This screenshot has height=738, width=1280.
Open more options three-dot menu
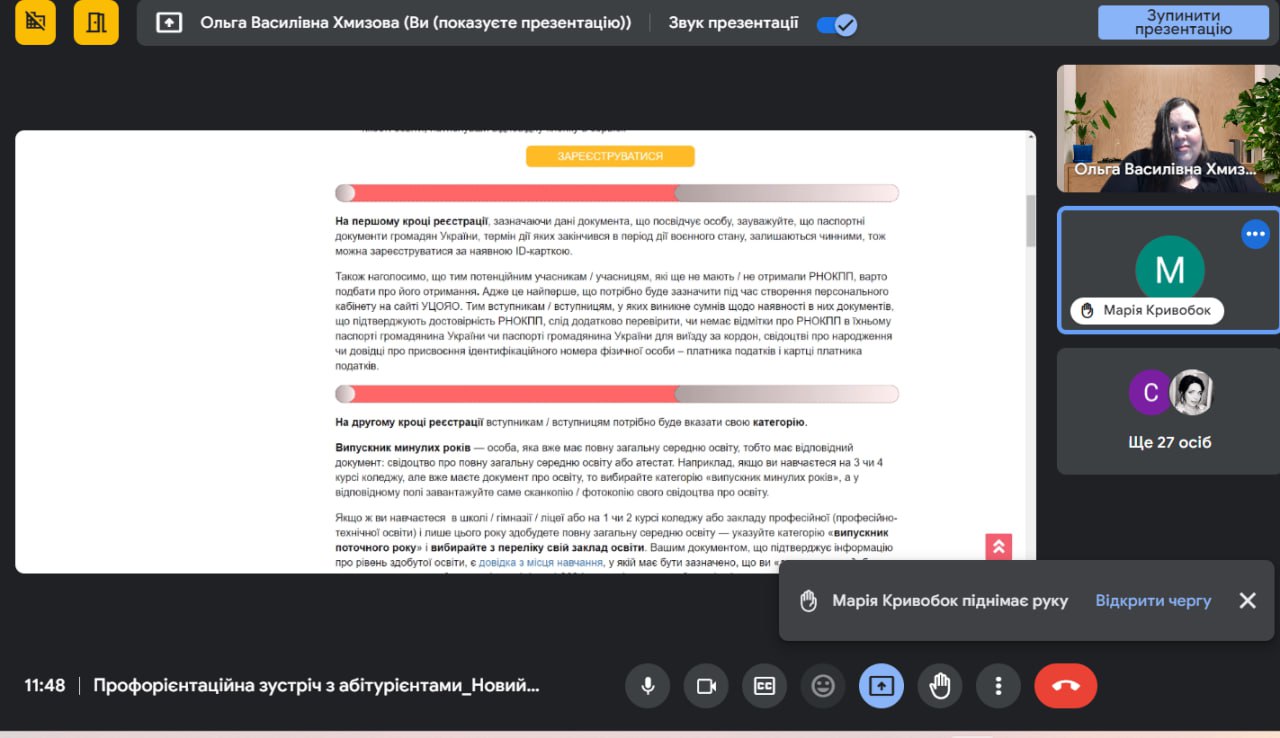(x=998, y=686)
